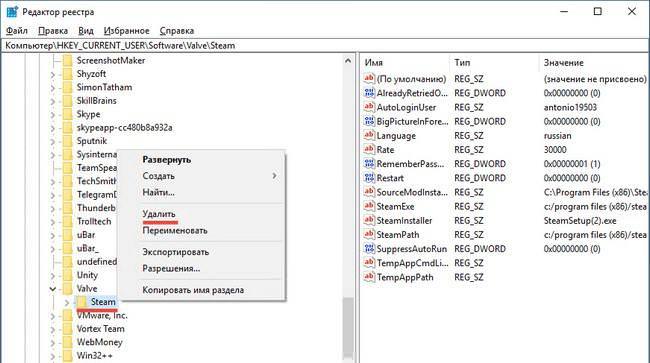The image size is (650, 363).
Task: Select Копировать имя раздела entry
Action: click(193, 290)
